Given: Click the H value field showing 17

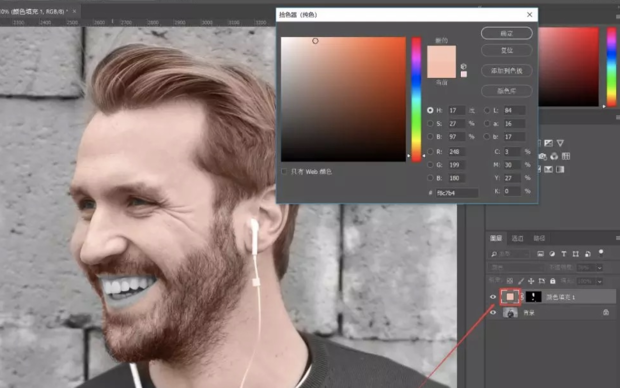Looking at the screenshot, I should [457, 110].
